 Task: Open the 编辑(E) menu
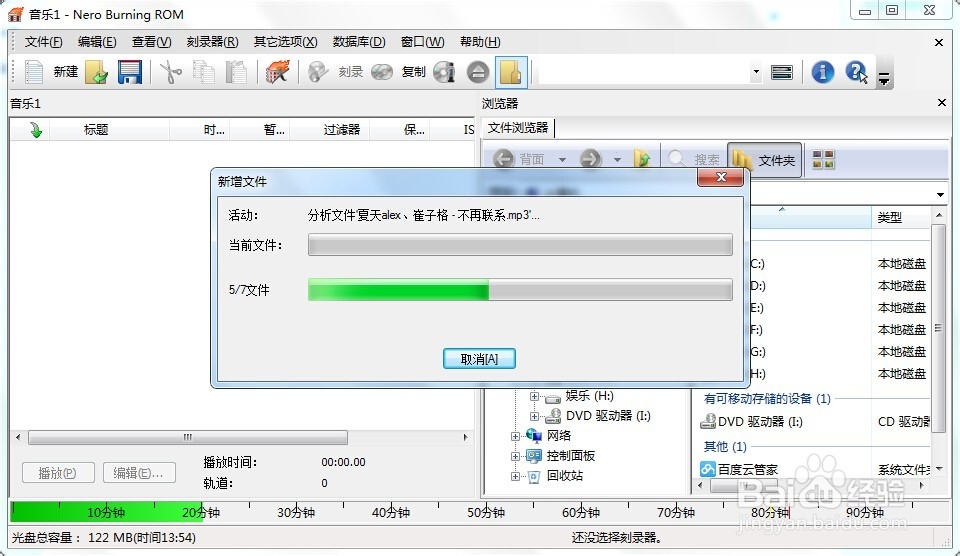(x=97, y=42)
